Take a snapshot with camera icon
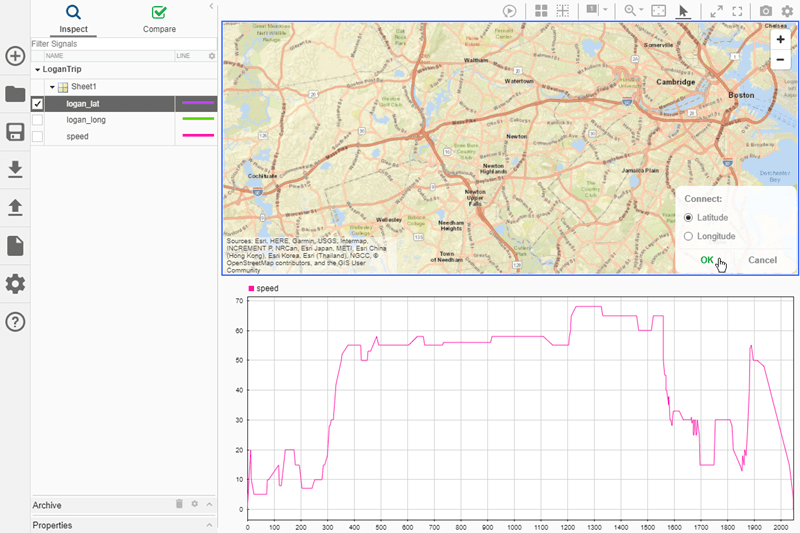 [x=766, y=11]
